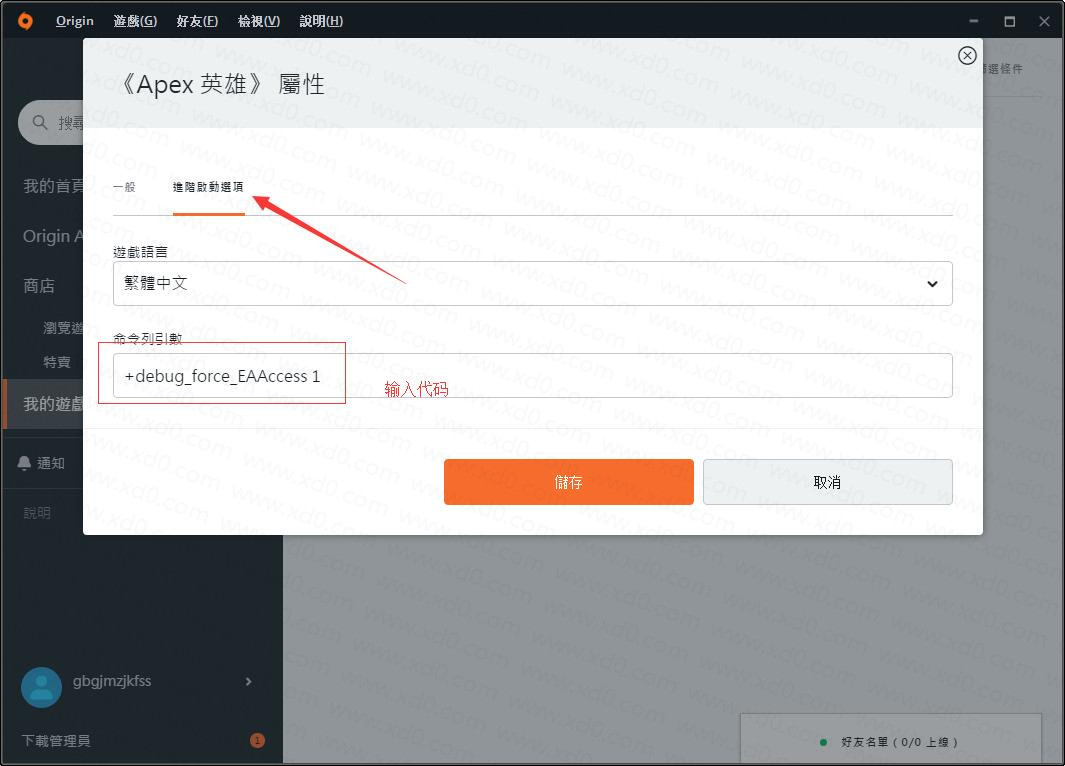Click the command line arguments field
Screen dimensions: 1065x766
click(532, 376)
